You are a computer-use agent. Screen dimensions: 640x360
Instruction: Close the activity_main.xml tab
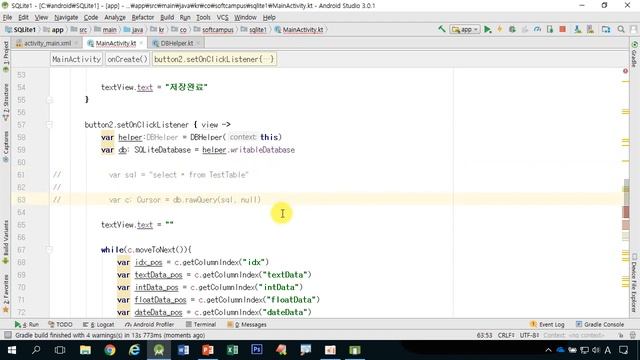76,43
